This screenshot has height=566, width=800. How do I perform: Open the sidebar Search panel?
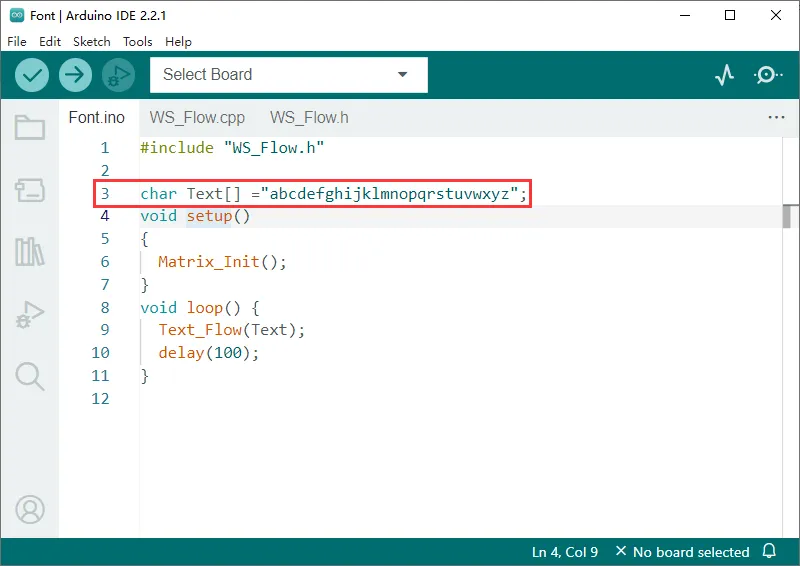[30, 376]
